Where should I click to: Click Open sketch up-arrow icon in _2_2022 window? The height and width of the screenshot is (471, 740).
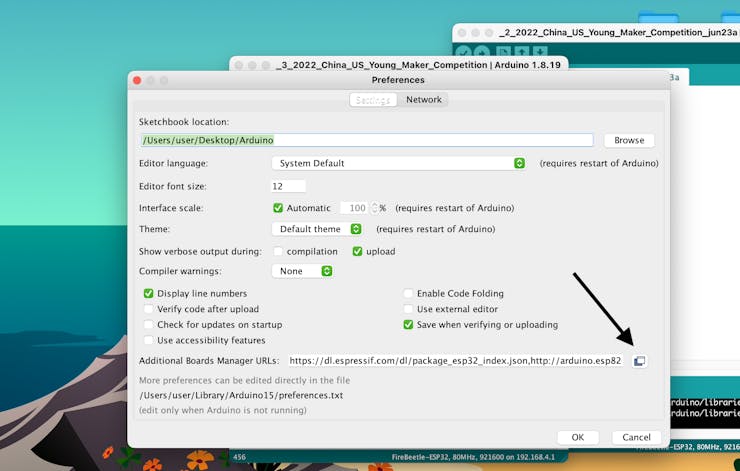(x=521, y=52)
